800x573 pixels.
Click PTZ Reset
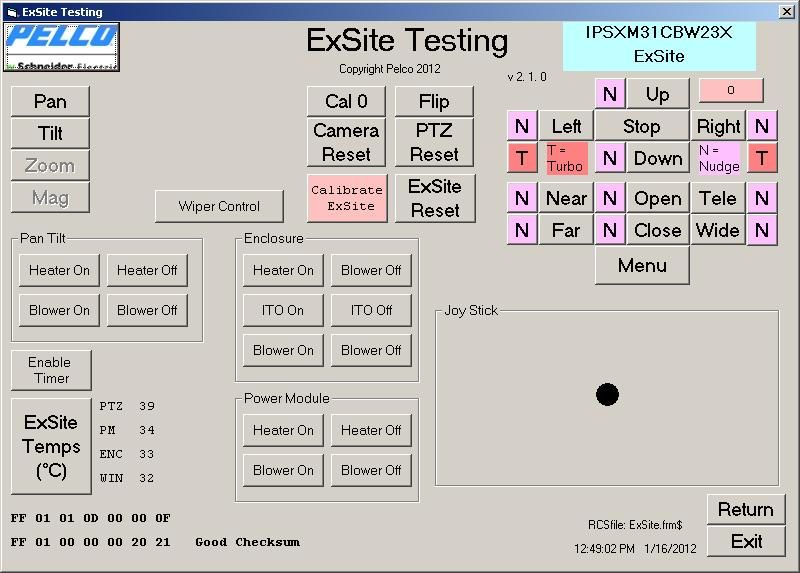434,142
